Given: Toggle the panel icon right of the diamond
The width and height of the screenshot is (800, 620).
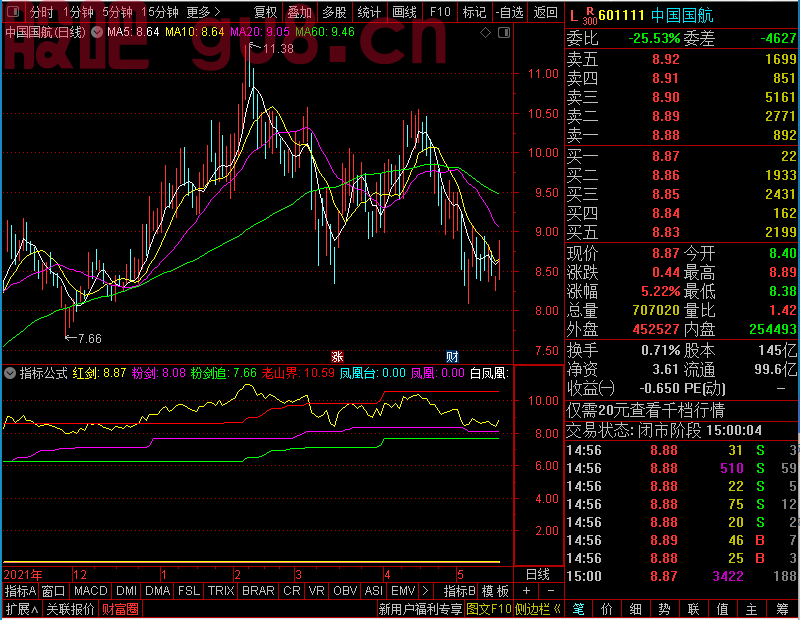Looking at the screenshot, I should click(504, 33).
